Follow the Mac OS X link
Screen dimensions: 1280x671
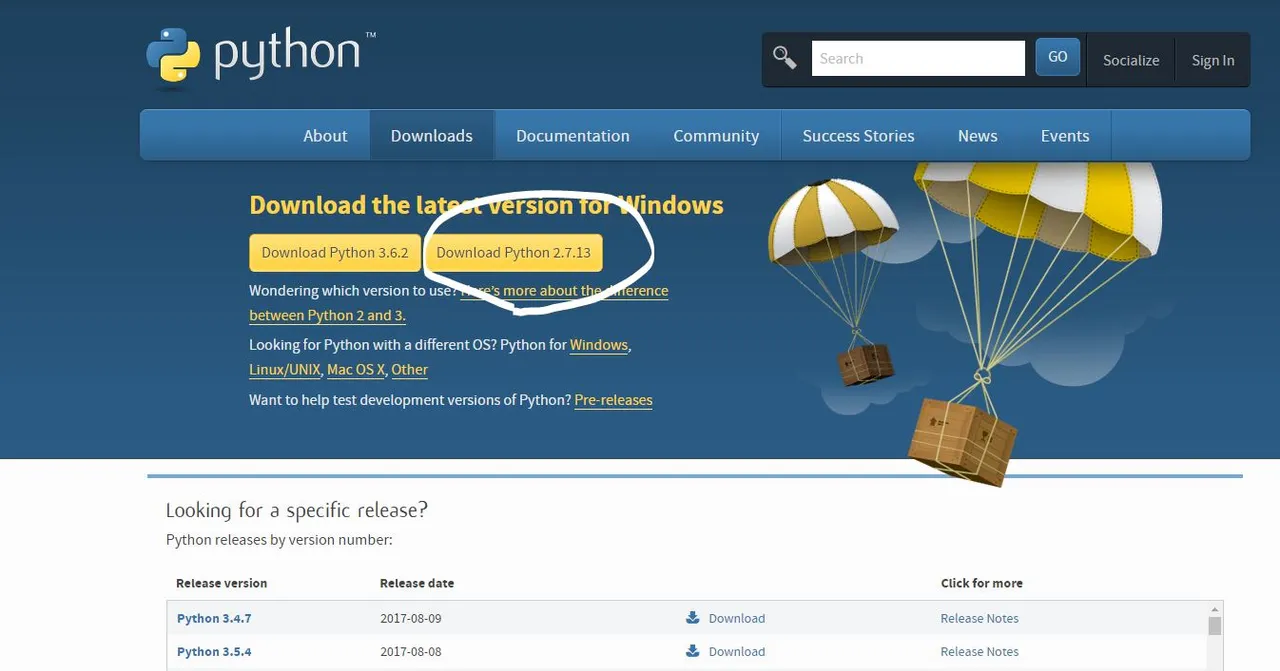point(356,370)
